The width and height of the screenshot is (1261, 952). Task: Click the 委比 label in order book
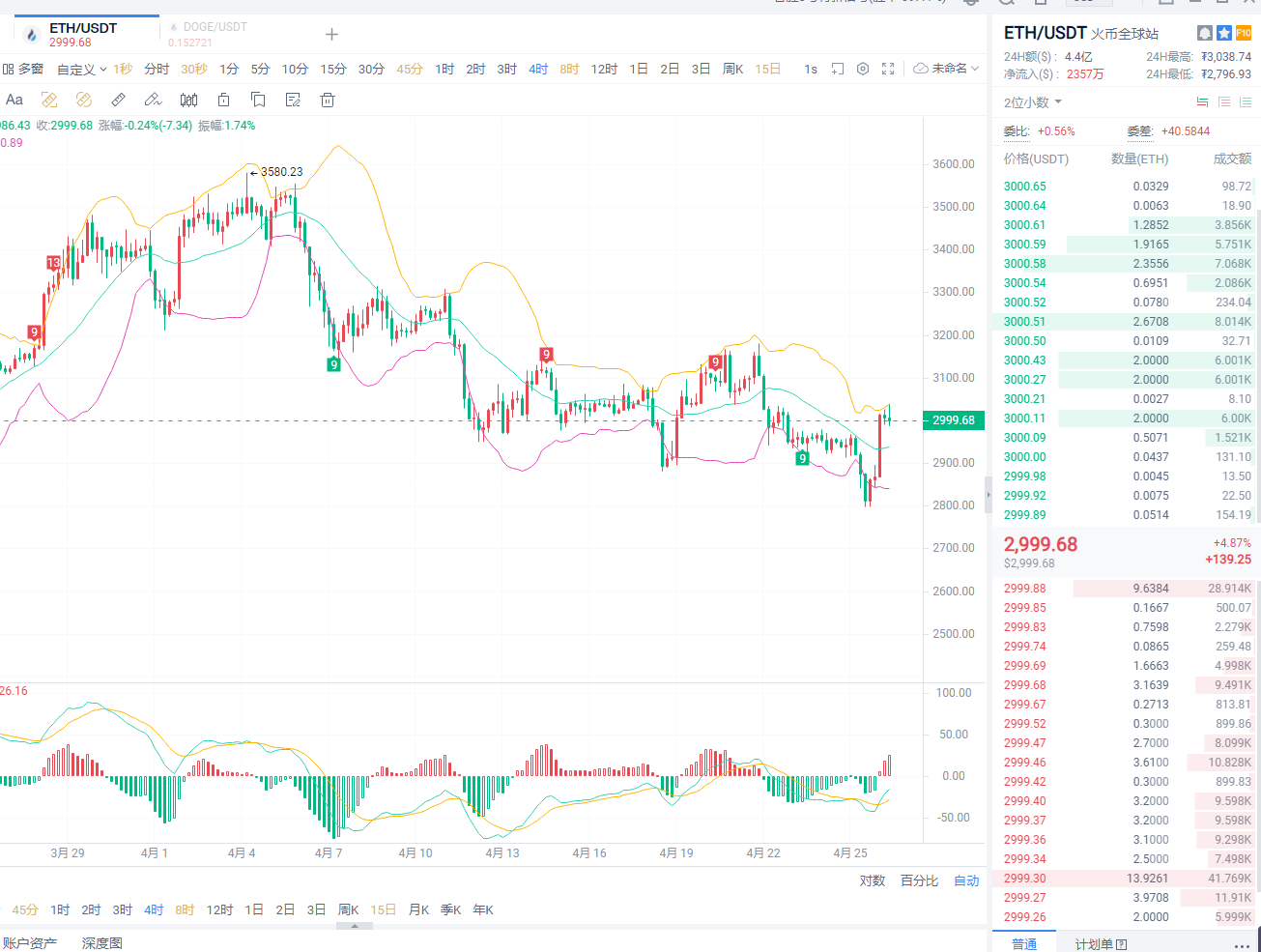pos(1017,131)
